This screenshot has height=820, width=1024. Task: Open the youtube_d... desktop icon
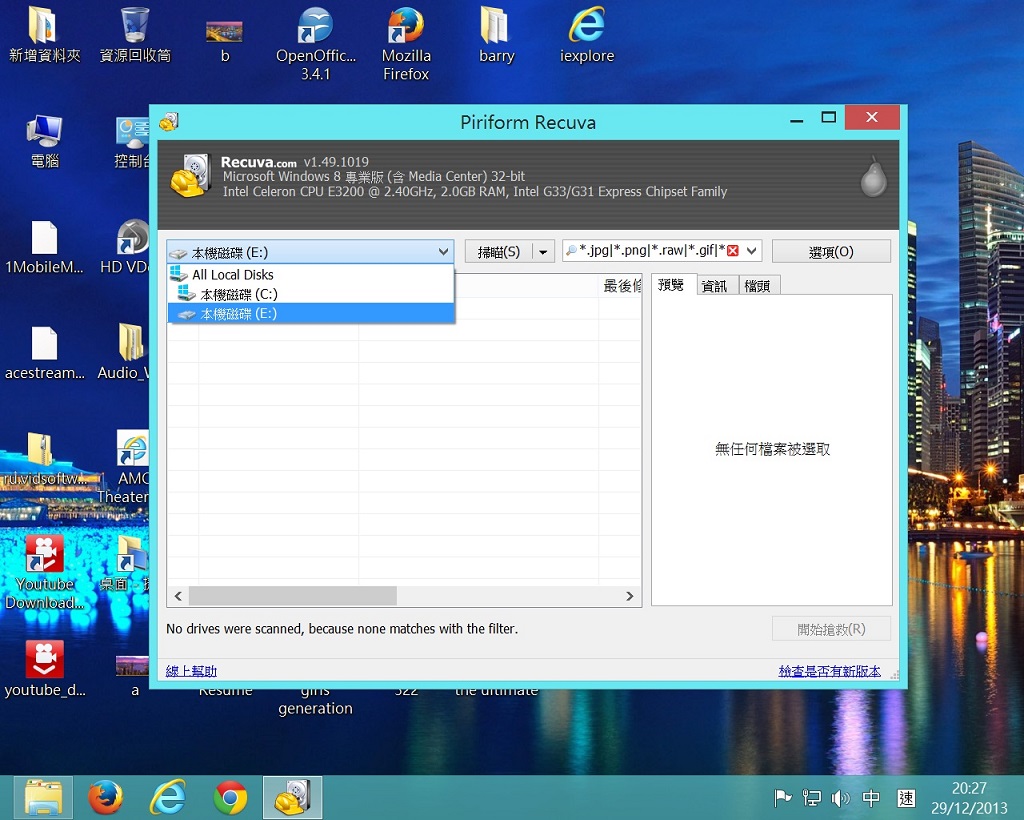pos(44,669)
